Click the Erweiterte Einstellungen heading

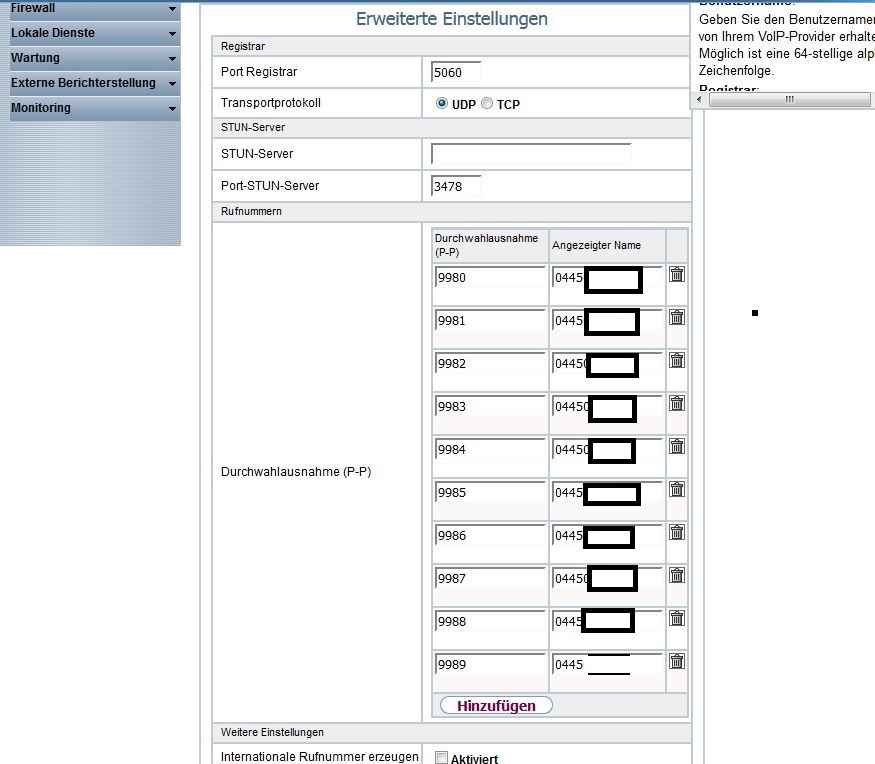[x=451, y=19]
